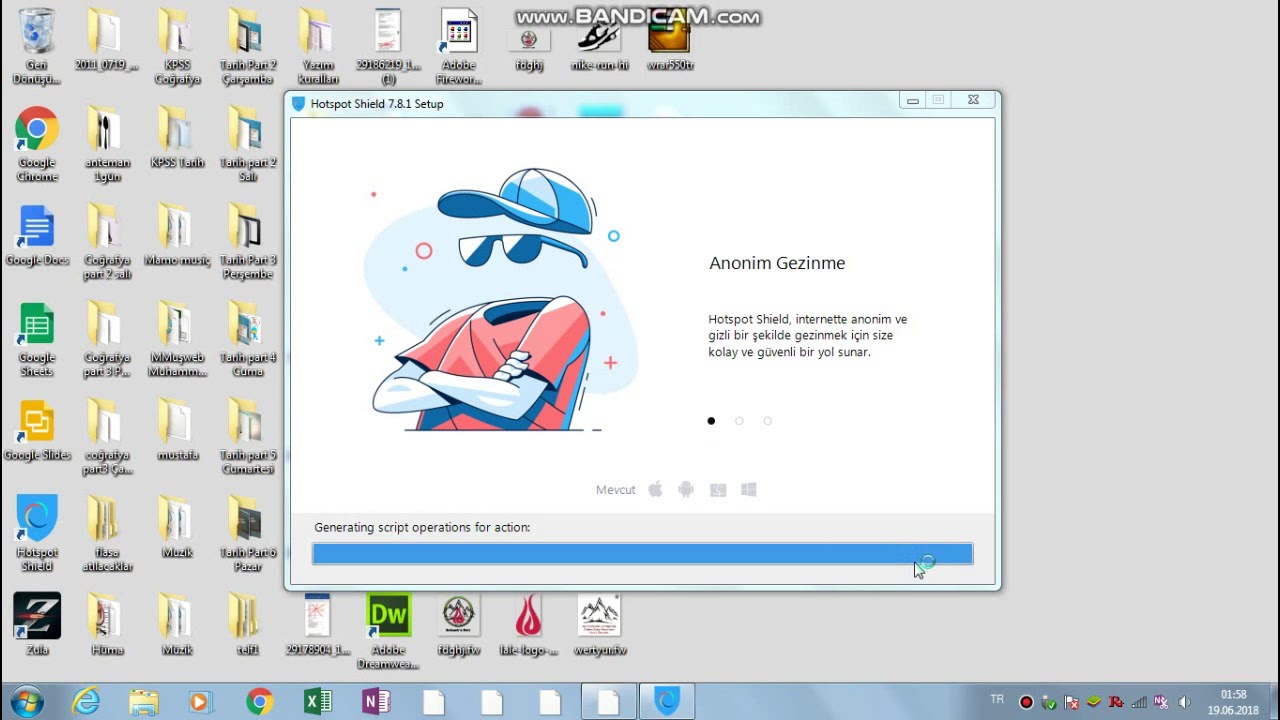
Task: Select the fdghj.fw file on desktop
Action: pos(459,624)
